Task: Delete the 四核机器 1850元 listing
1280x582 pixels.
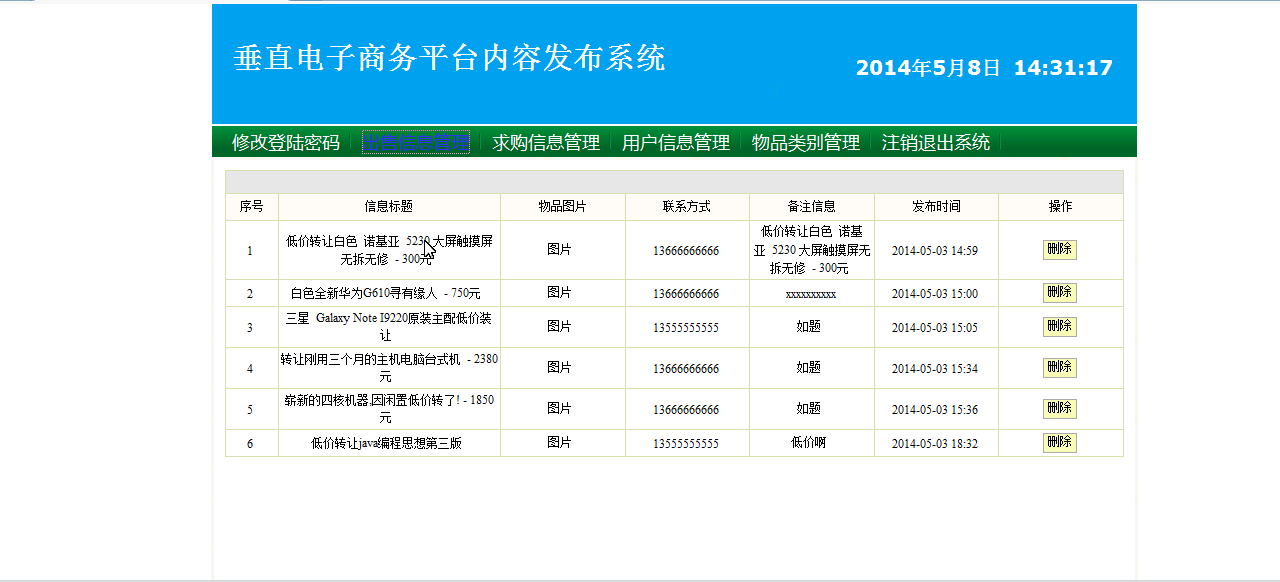Action: [1060, 408]
